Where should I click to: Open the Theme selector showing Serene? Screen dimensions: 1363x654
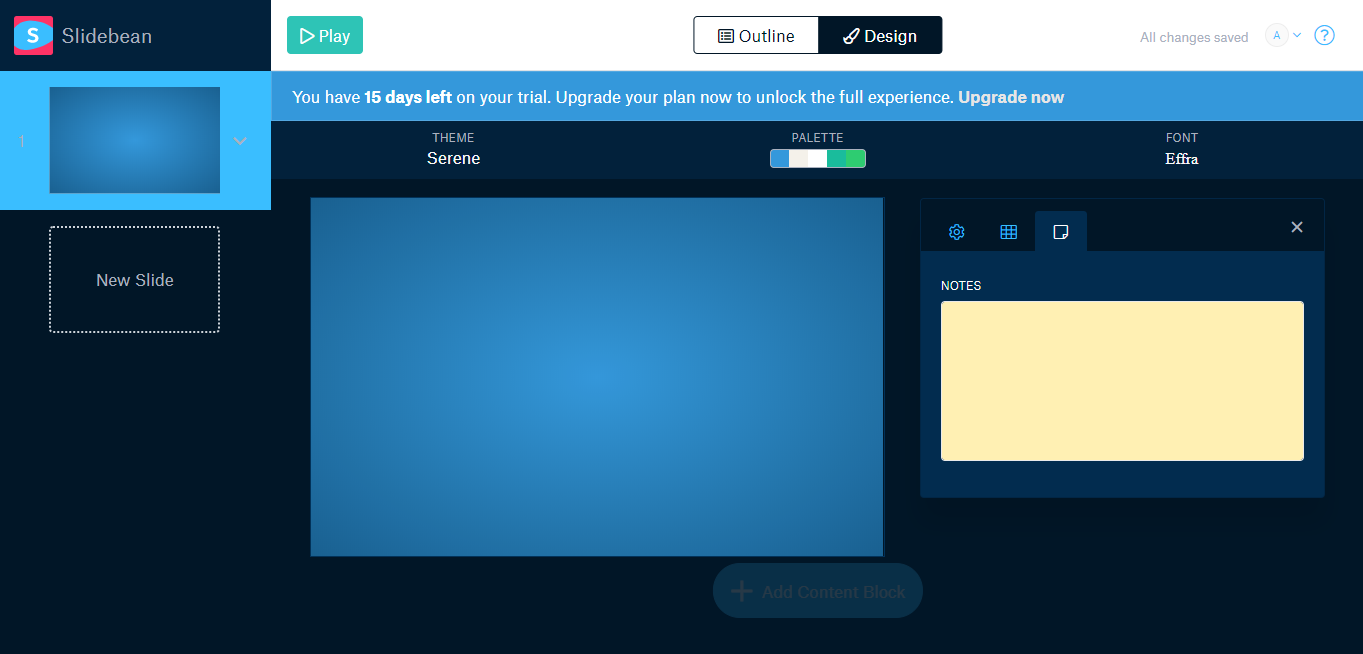point(453,149)
